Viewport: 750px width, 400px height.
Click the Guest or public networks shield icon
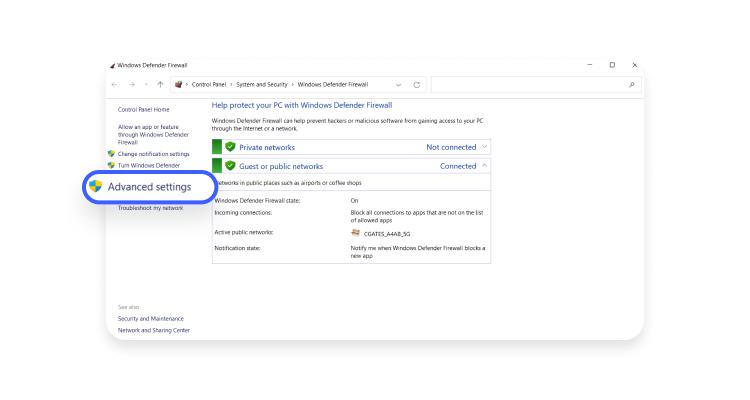230,166
